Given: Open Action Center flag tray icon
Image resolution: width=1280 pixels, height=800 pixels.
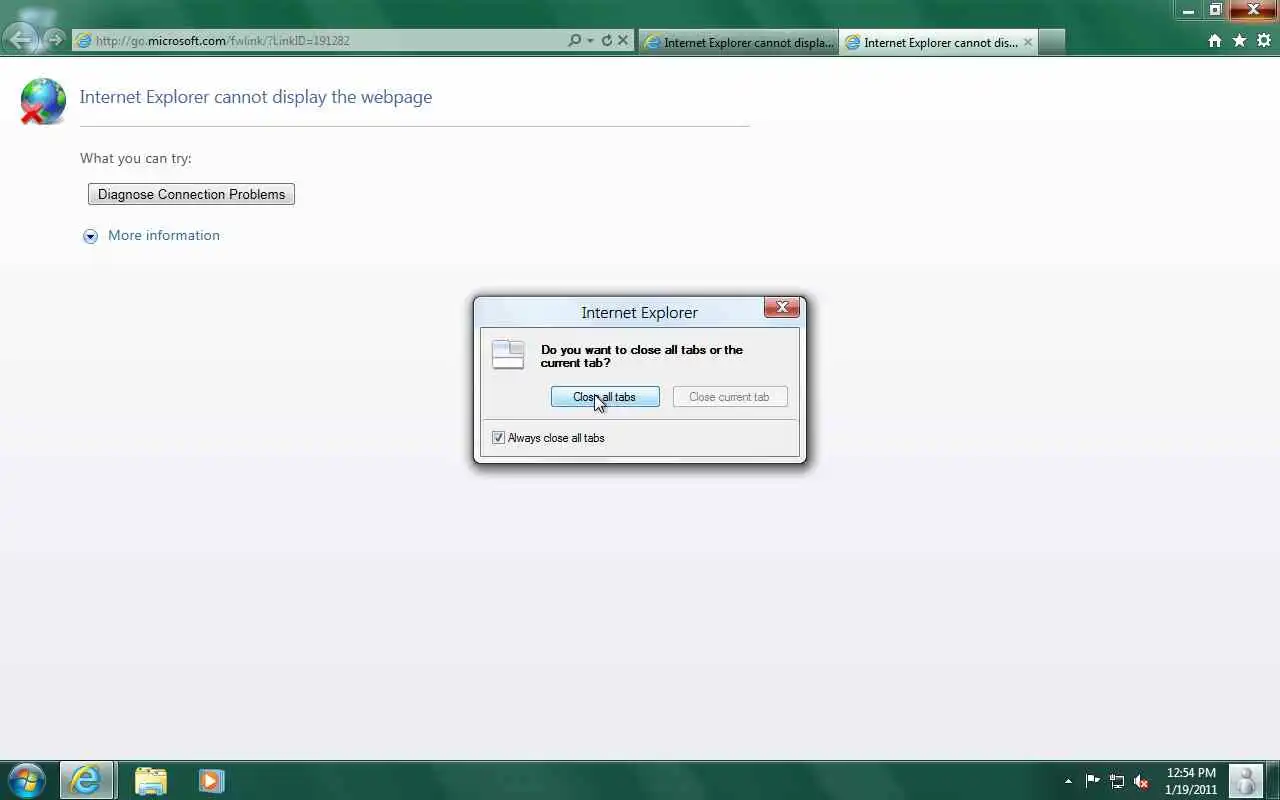Looking at the screenshot, I should [1092, 781].
